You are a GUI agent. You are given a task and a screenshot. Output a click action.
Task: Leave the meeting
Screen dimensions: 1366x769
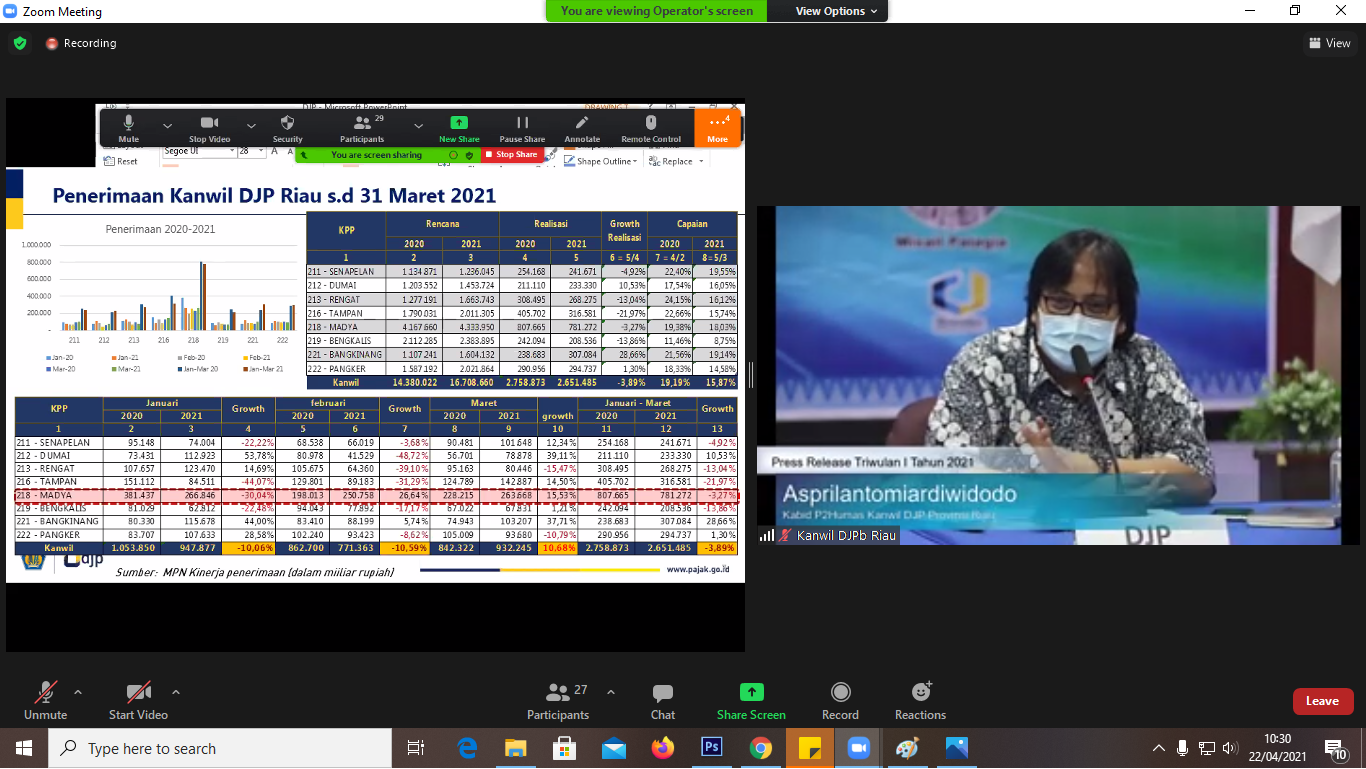click(1322, 701)
